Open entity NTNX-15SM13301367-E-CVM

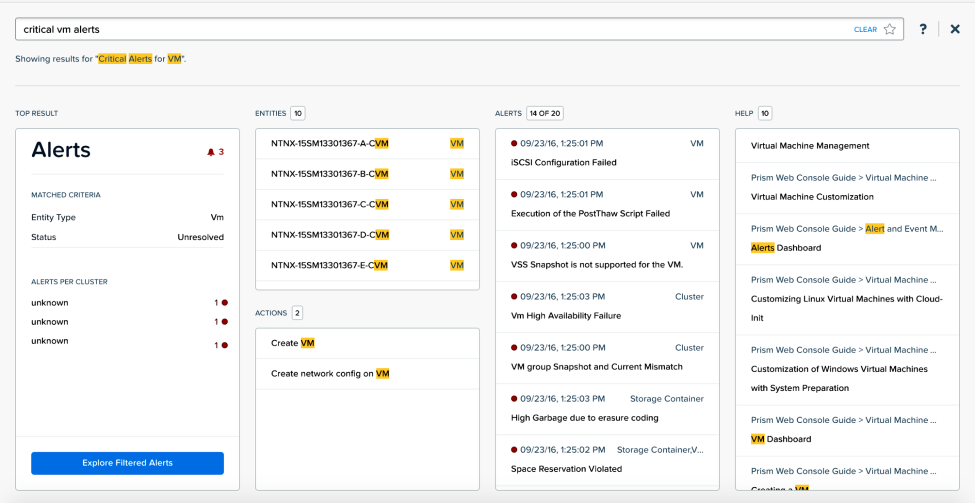point(367,265)
